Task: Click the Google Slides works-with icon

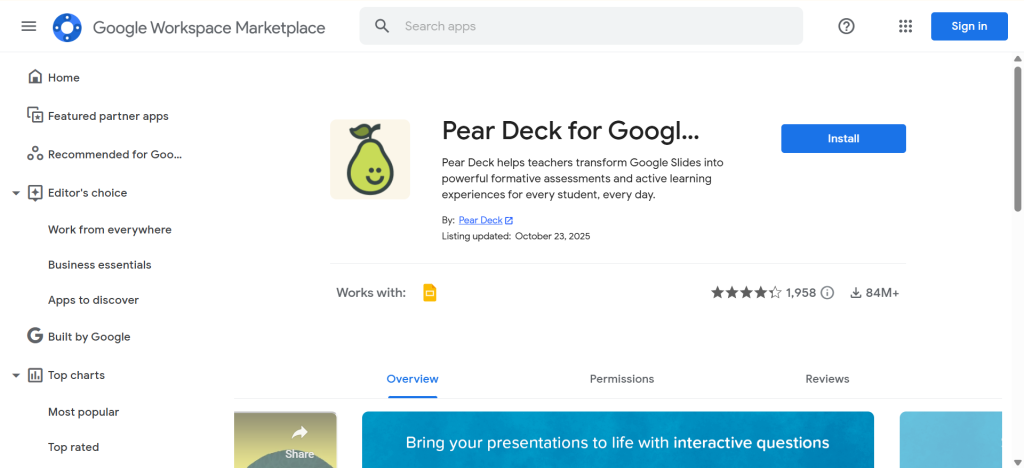Action: coord(429,293)
